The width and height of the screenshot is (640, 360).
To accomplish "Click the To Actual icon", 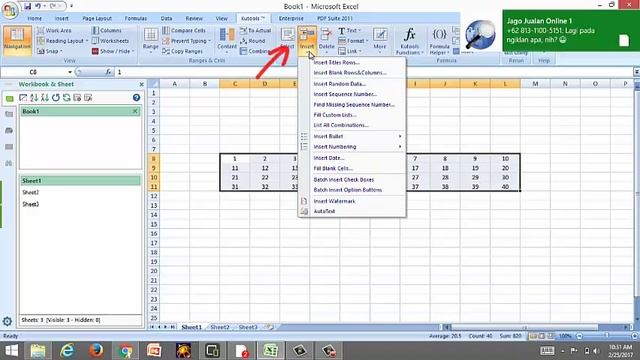I will 244,31.
